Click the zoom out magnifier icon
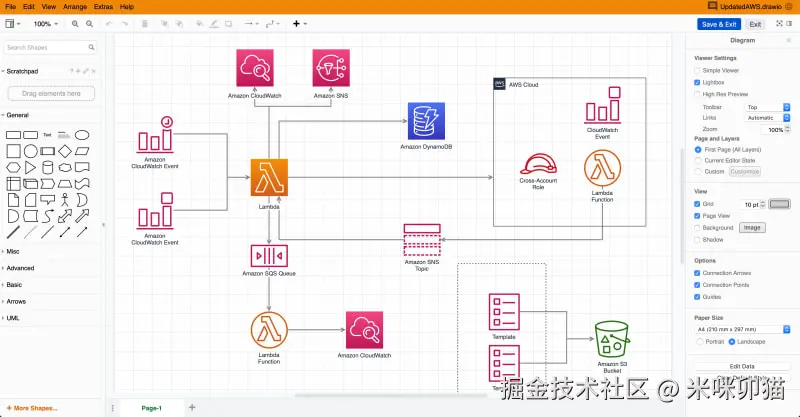 click(89, 24)
